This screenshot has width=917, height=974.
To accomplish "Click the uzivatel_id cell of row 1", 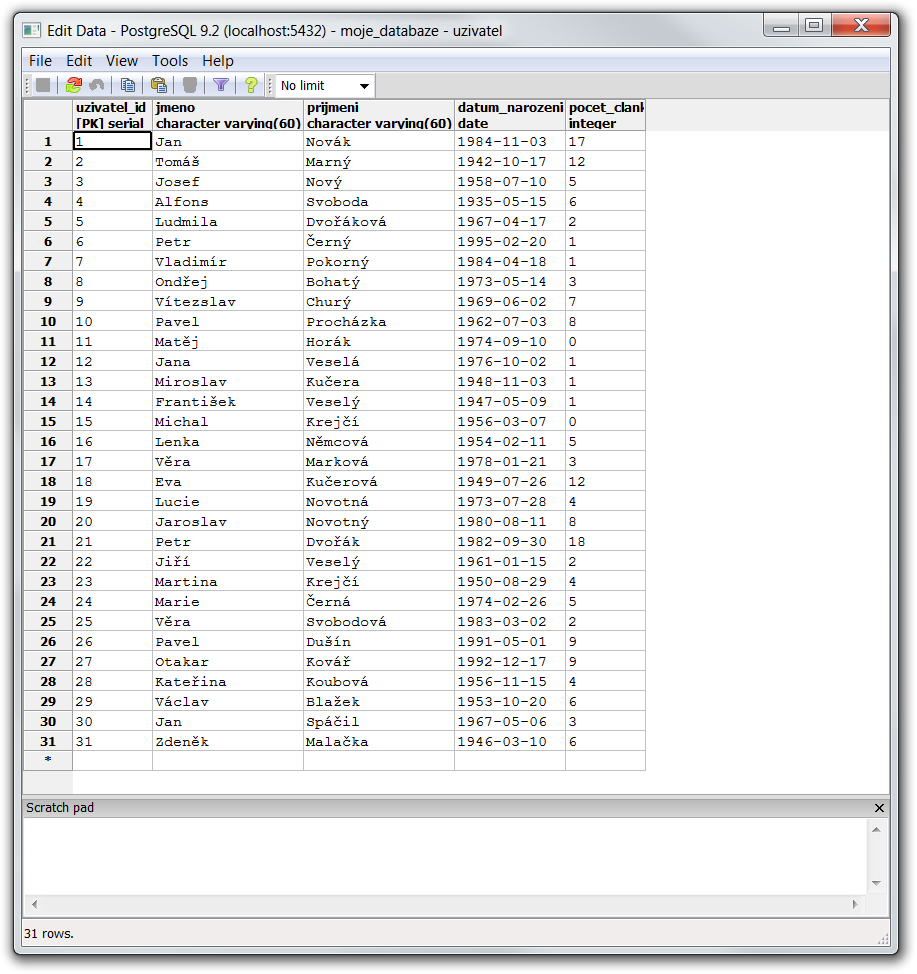I will click(x=112, y=142).
